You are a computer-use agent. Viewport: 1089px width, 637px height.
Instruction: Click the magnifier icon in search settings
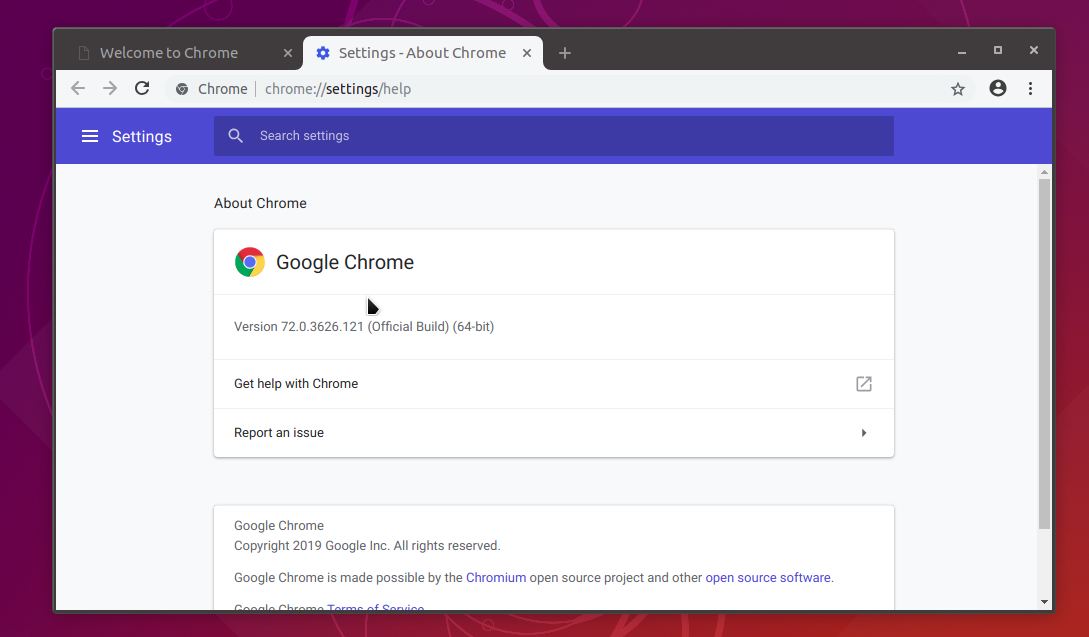tap(235, 135)
